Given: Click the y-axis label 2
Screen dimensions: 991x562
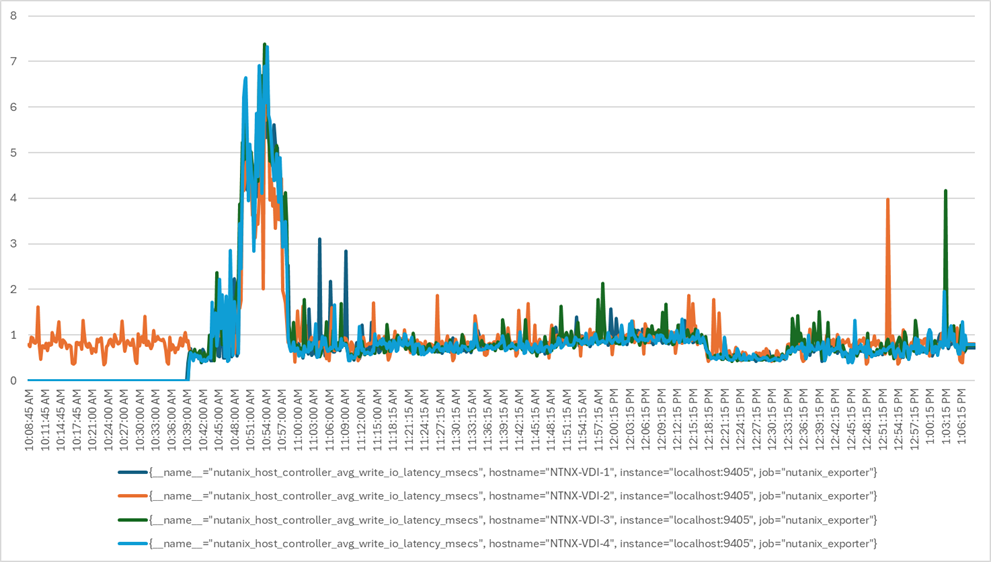Looking at the screenshot, I should point(13,290).
